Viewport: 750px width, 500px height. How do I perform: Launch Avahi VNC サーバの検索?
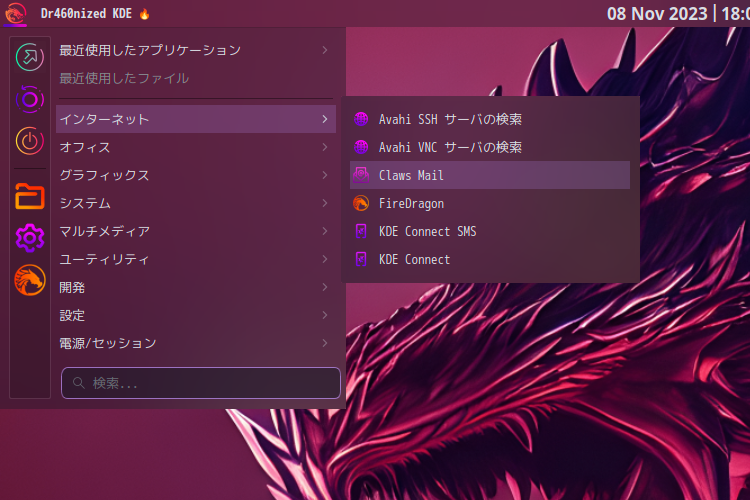click(x=490, y=147)
